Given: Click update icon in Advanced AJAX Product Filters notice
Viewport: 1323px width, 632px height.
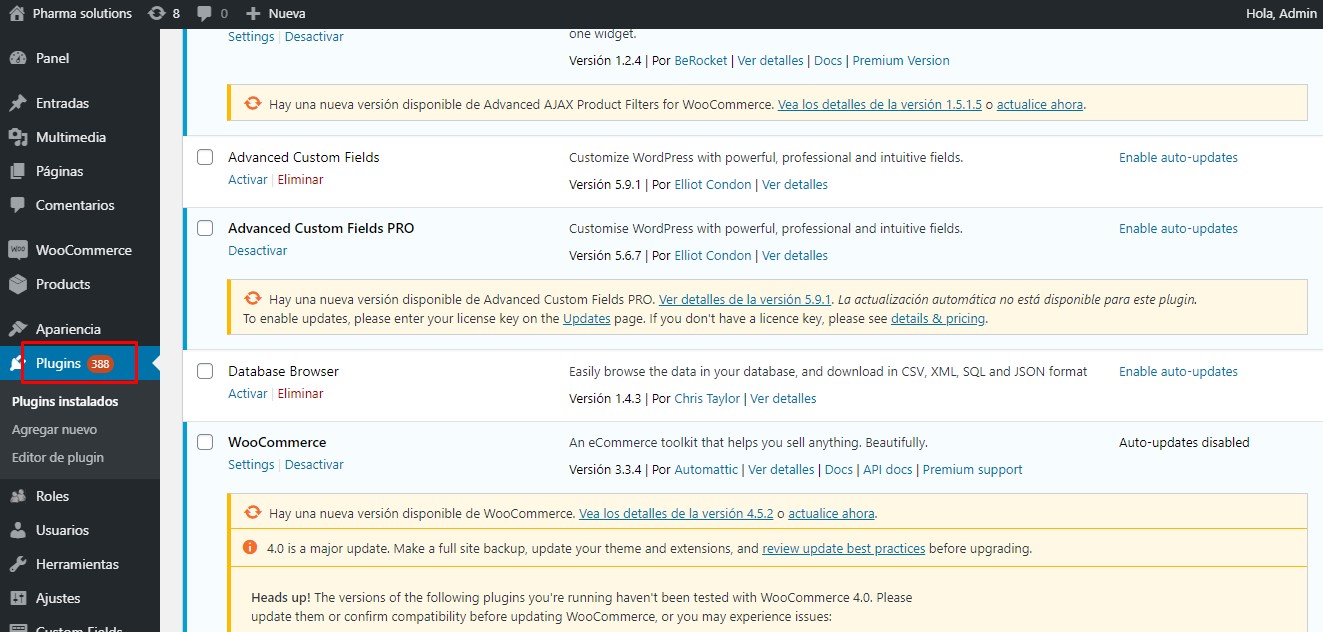Looking at the screenshot, I should click(253, 103).
